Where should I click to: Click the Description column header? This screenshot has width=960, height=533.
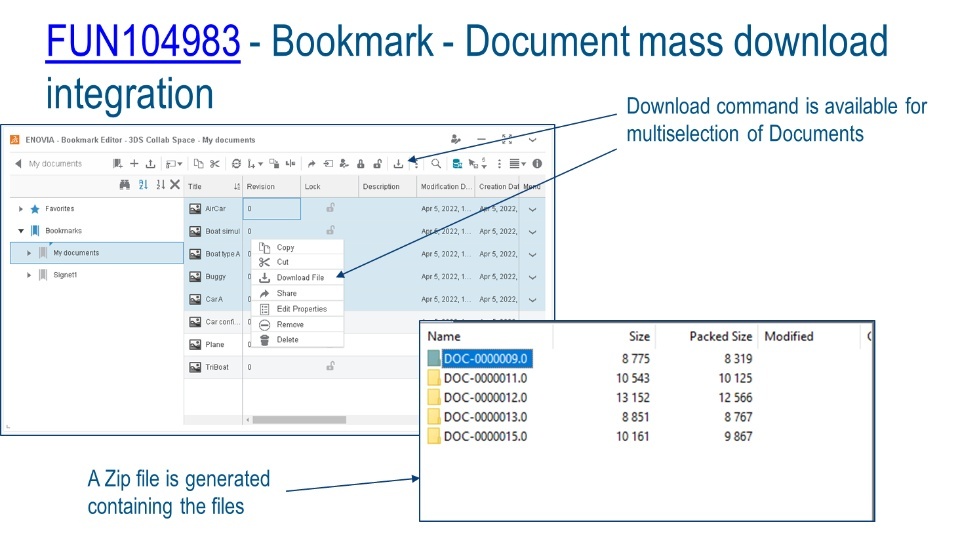(387, 186)
